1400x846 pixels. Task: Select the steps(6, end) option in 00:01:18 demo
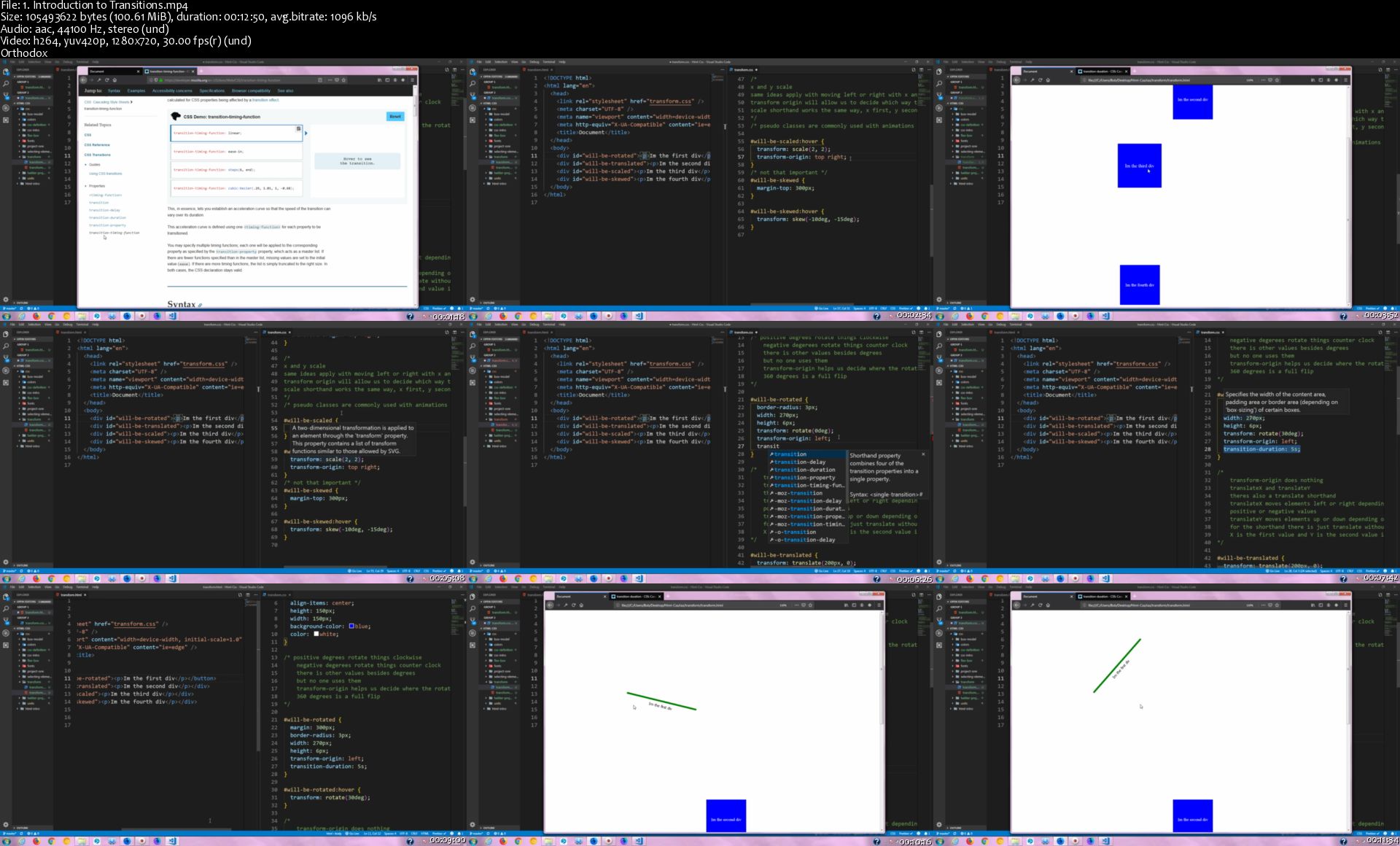[236, 170]
